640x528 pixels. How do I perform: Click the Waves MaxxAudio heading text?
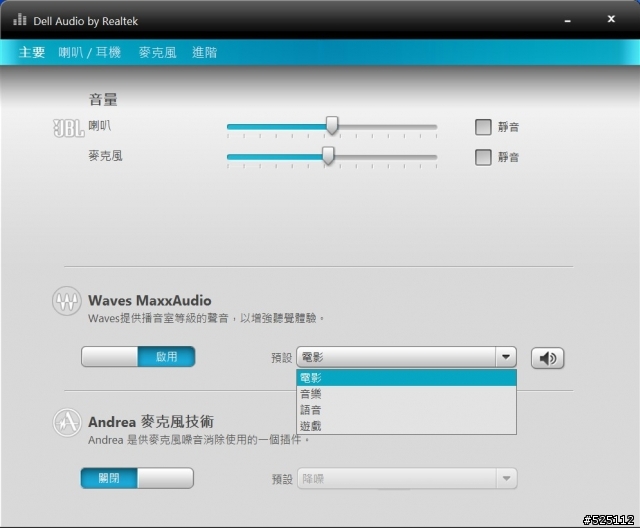150,301
